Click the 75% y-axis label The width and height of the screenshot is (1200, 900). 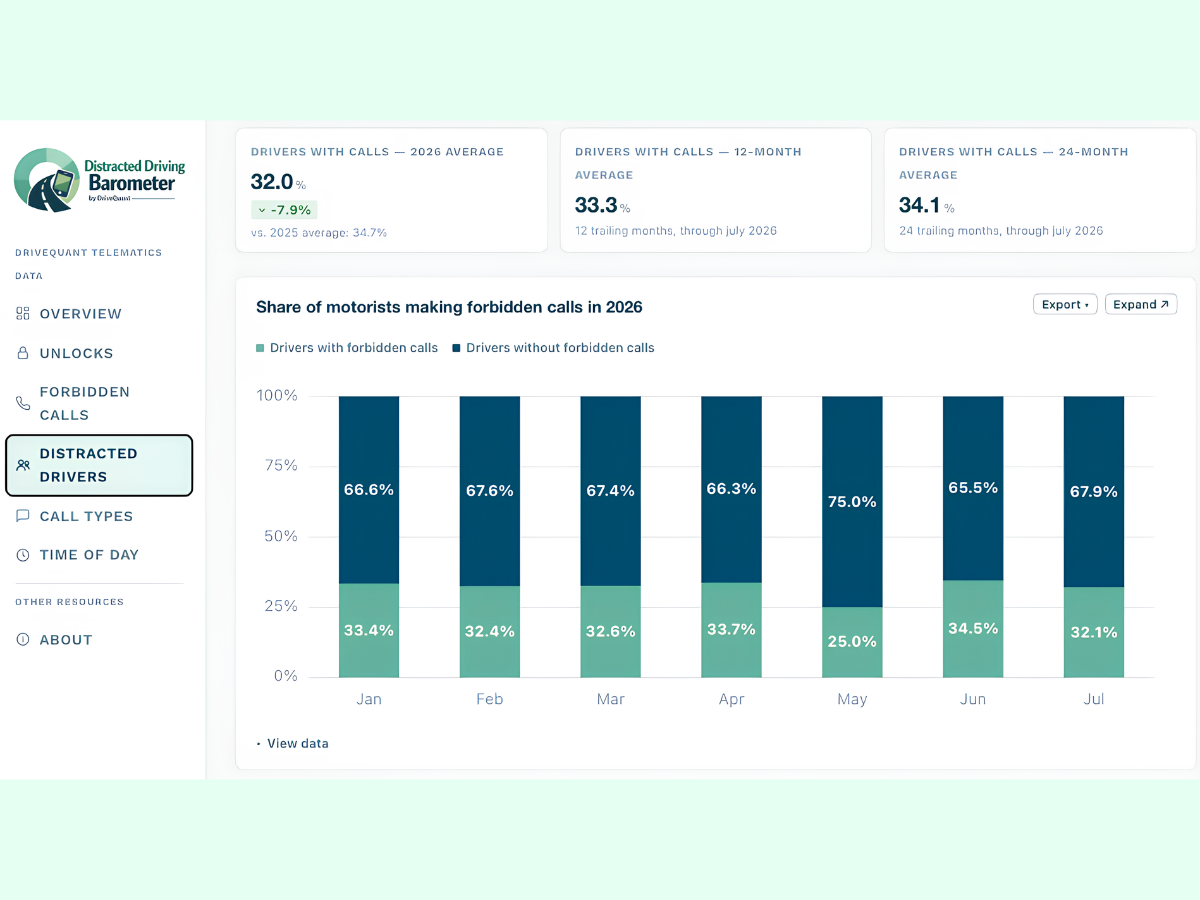[x=281, y=466]
